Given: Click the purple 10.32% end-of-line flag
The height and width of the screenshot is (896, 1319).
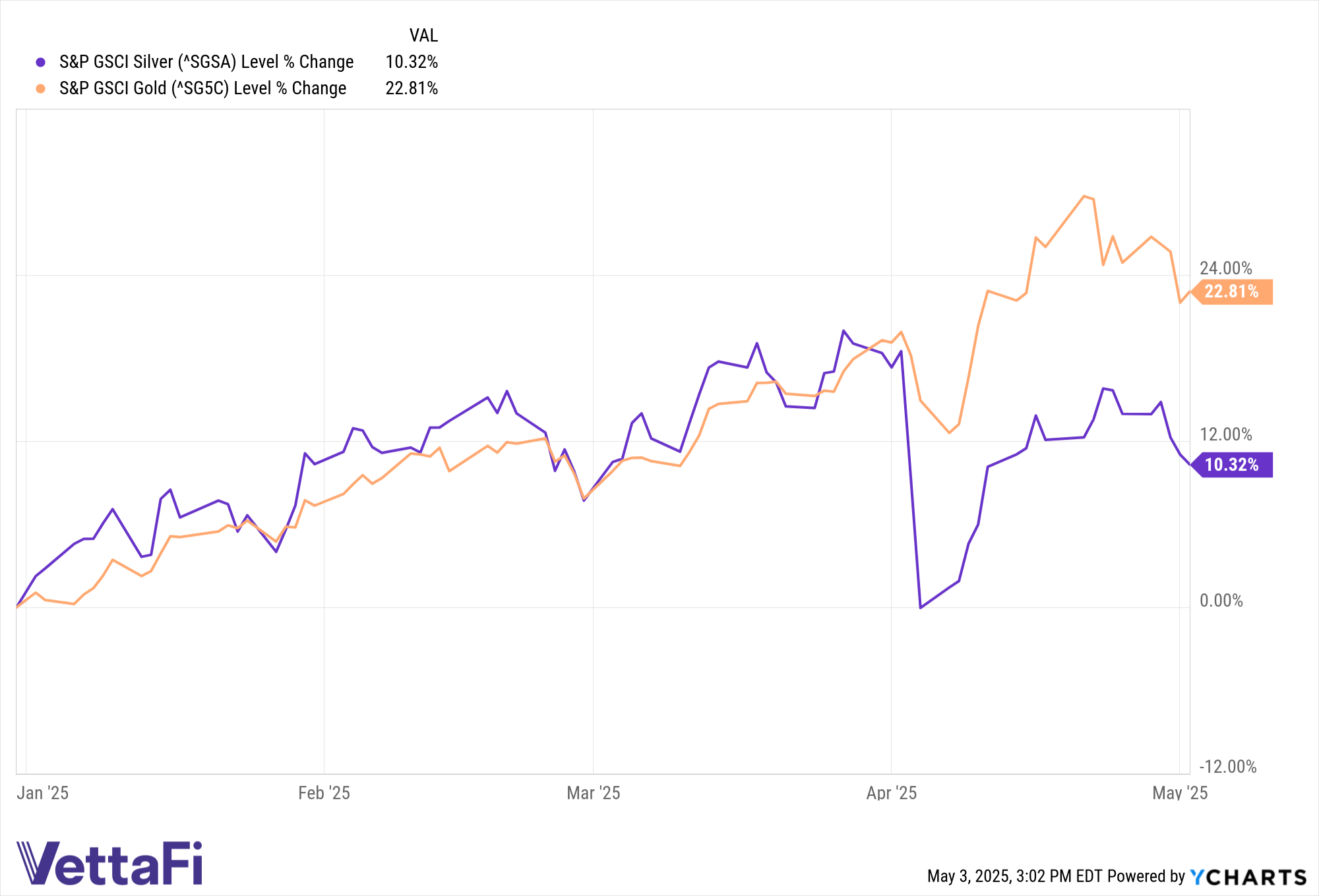Looking at the screenshot, I should (1232, 465).
